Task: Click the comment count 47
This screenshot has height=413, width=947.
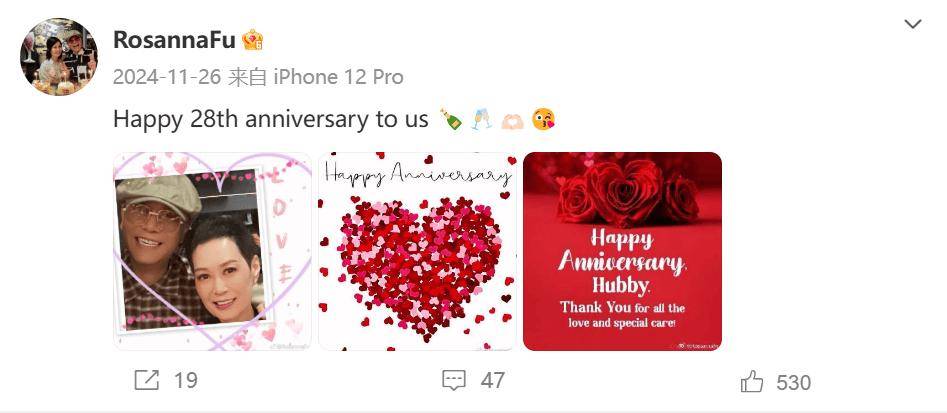Action: point(493,380)
